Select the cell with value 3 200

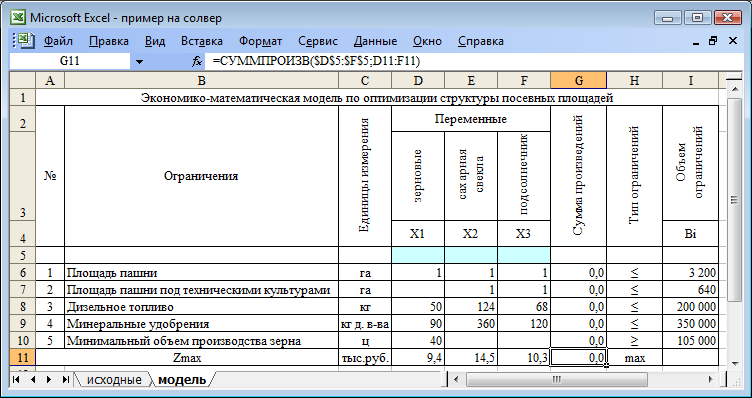(x=690, y=273)
